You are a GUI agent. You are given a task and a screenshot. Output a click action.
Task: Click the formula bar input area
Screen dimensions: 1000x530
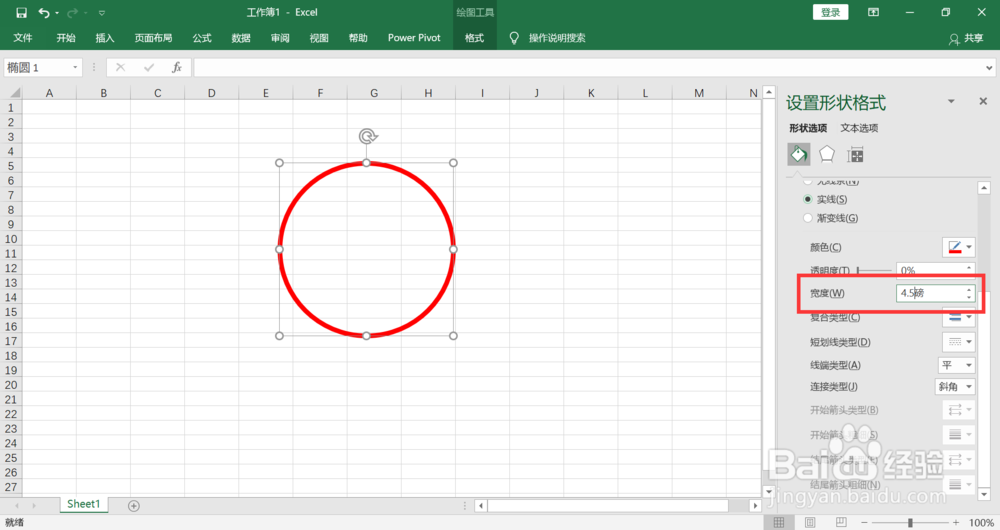pos(589,68)
